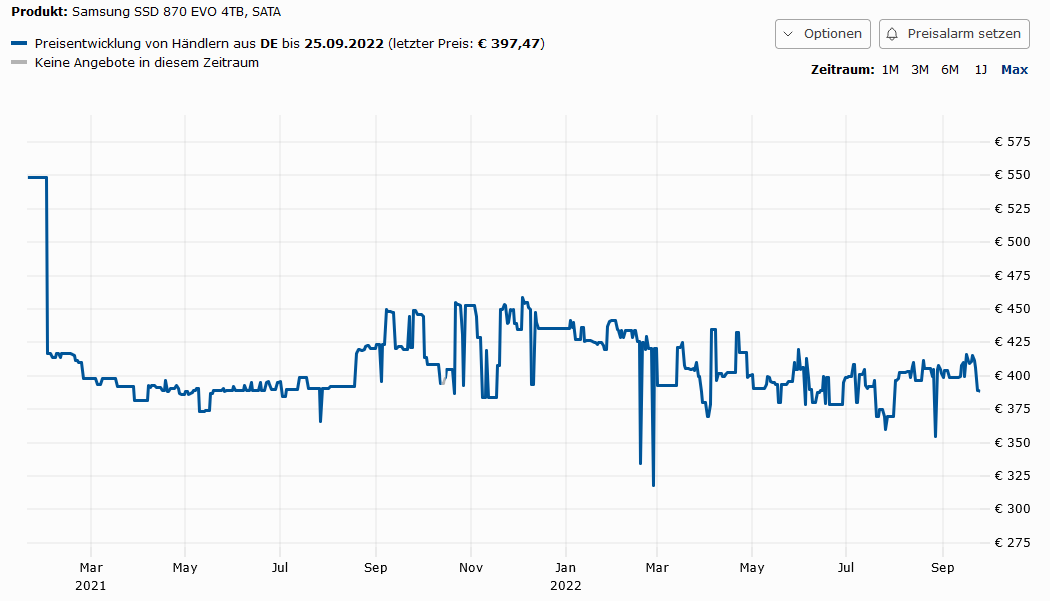Click the € 525 axis label
Viewport: 1050px width, 601px height.
pyautogui.click(x=1012, y=208)
